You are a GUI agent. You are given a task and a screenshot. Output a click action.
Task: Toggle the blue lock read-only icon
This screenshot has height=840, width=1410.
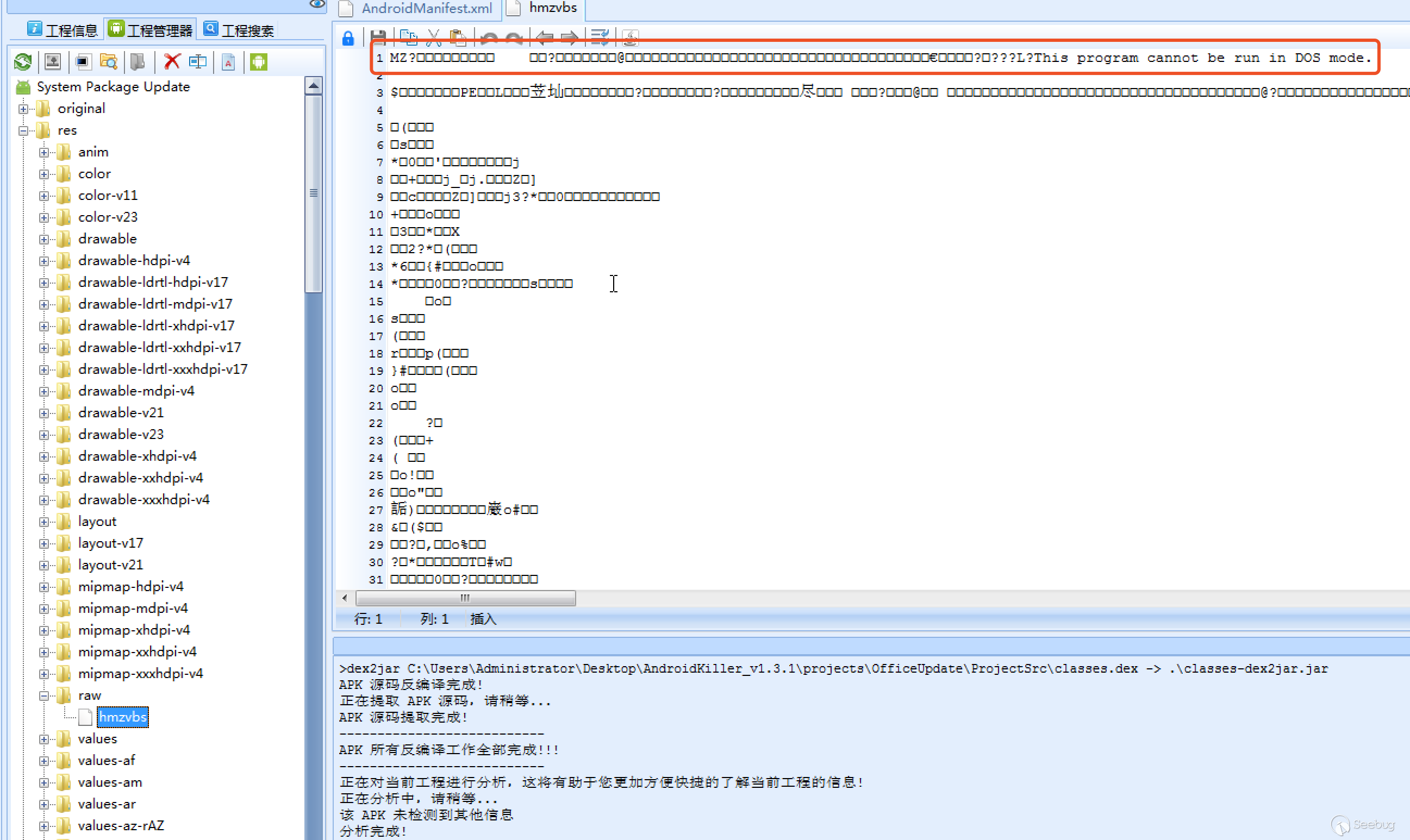point(348,38)
